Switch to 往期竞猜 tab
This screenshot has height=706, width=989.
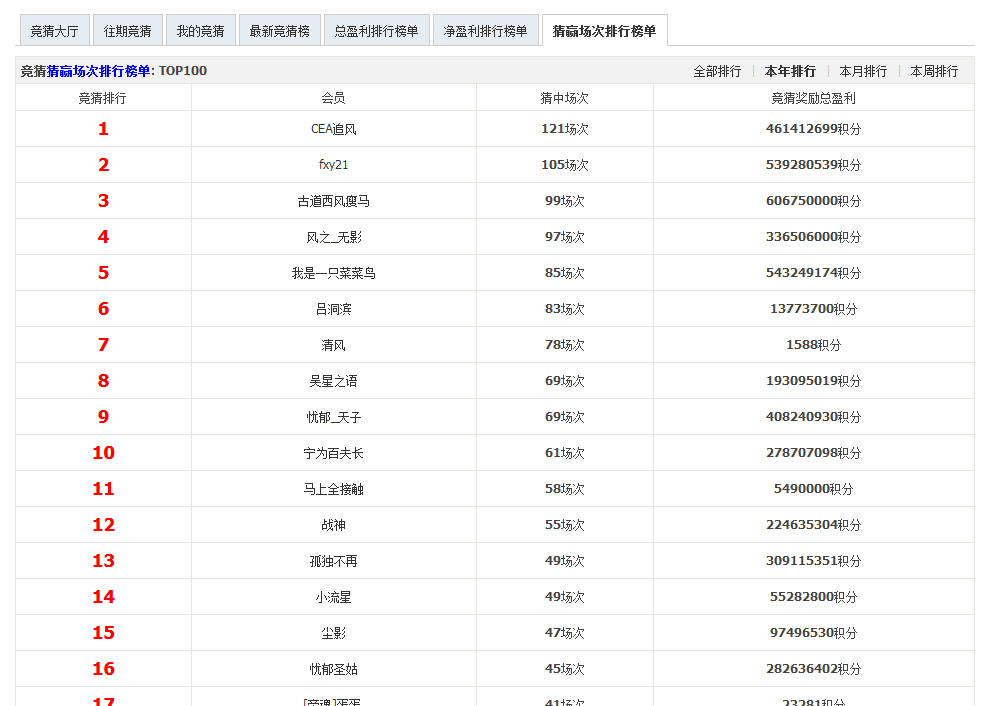click(x=127, y=31)
